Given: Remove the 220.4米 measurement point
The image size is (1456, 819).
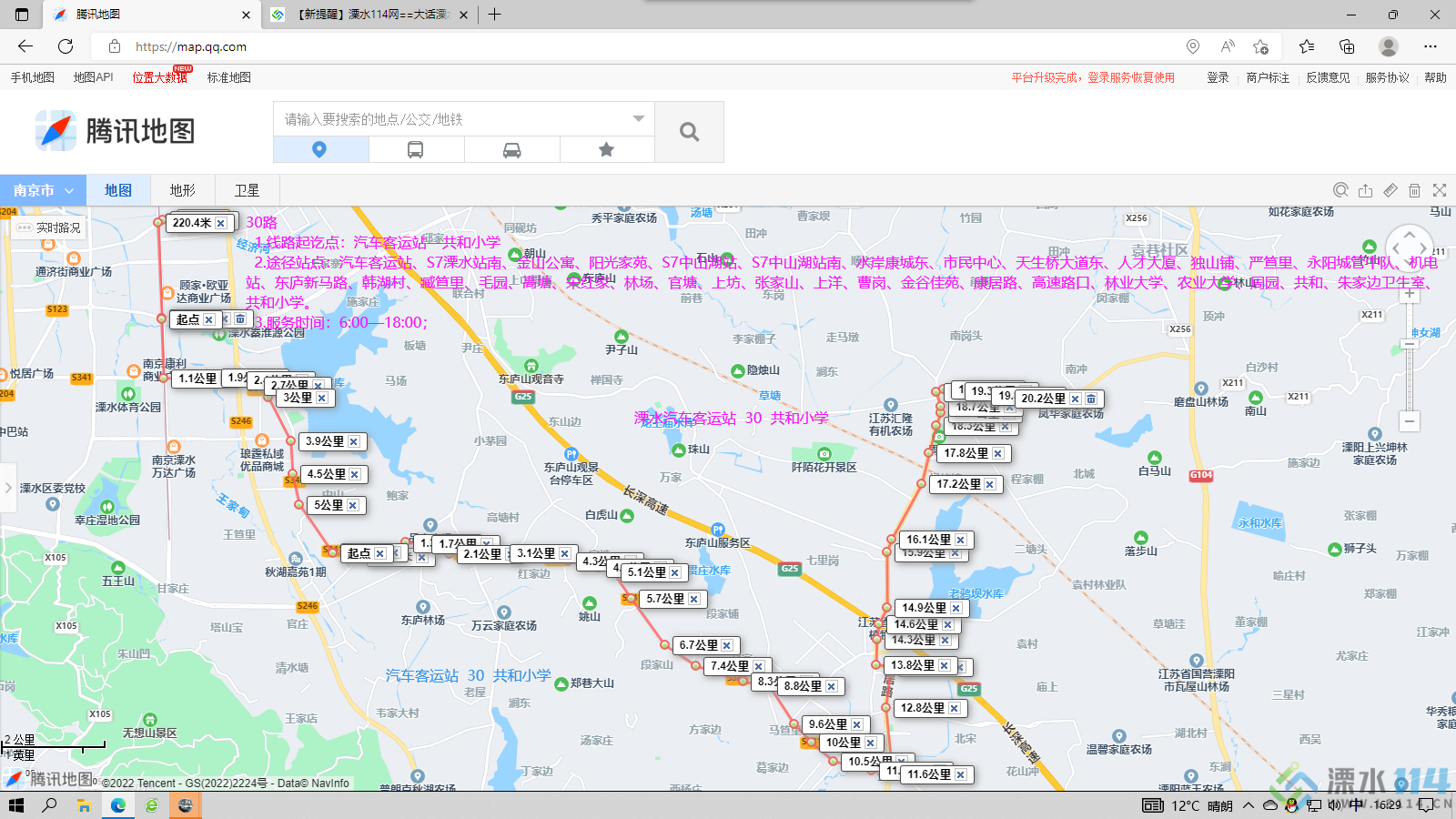Looking at the screenshot, I should (220, 223).
